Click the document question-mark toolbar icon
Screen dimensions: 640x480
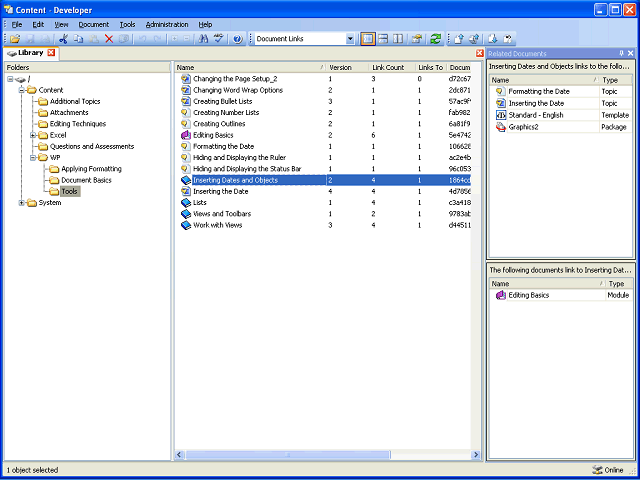click(x=507, y=39)
